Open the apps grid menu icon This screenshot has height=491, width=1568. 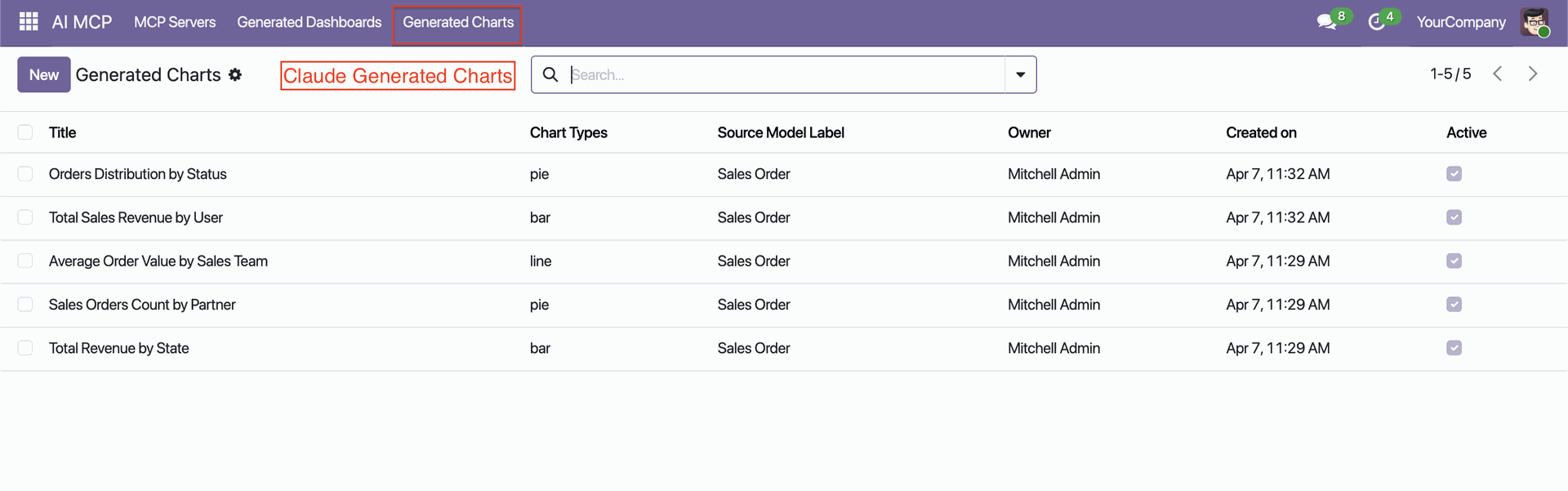pyautogui.click(x=29, y=22)
